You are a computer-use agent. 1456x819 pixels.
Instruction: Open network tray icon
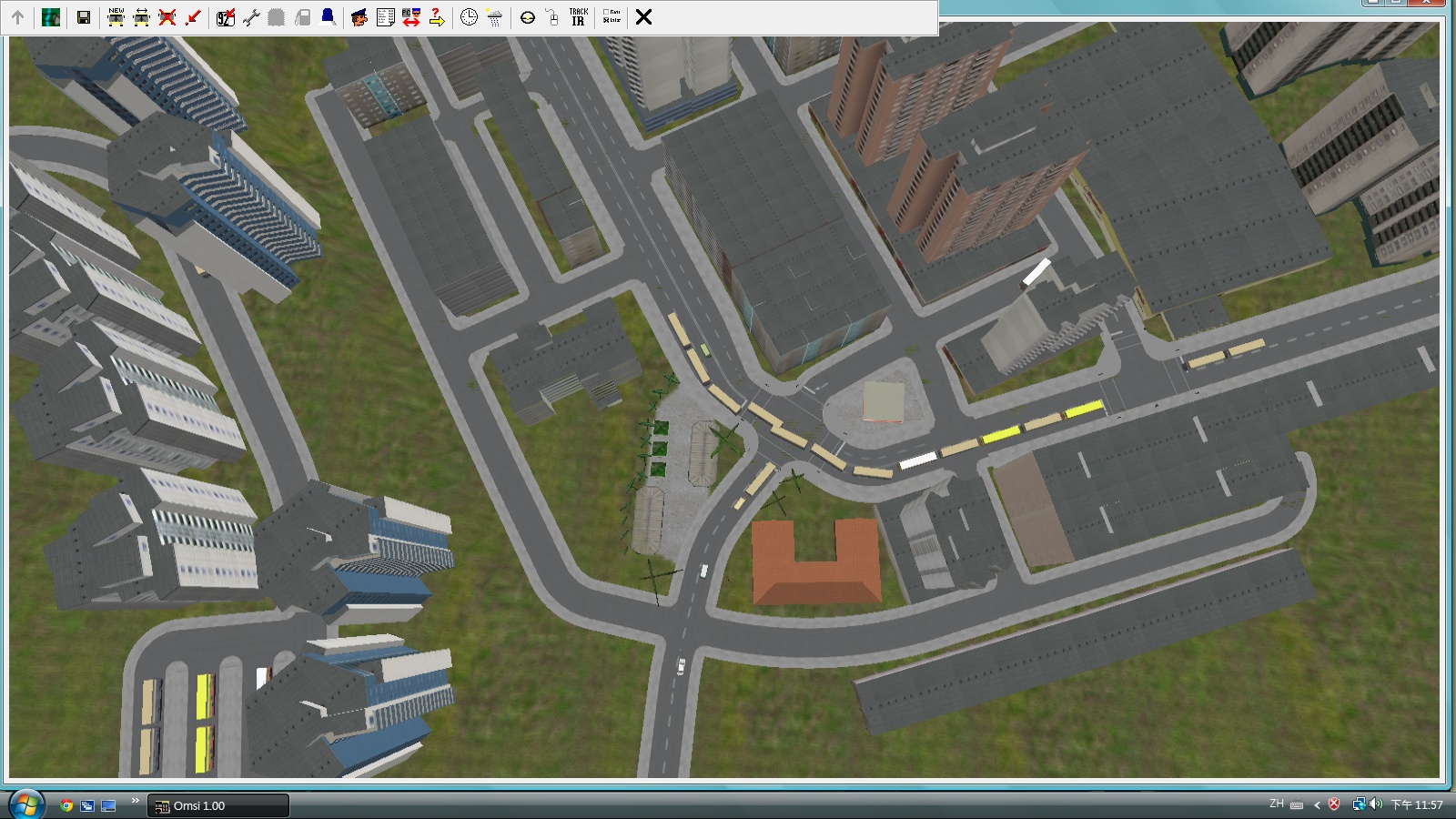point(1359,804)
